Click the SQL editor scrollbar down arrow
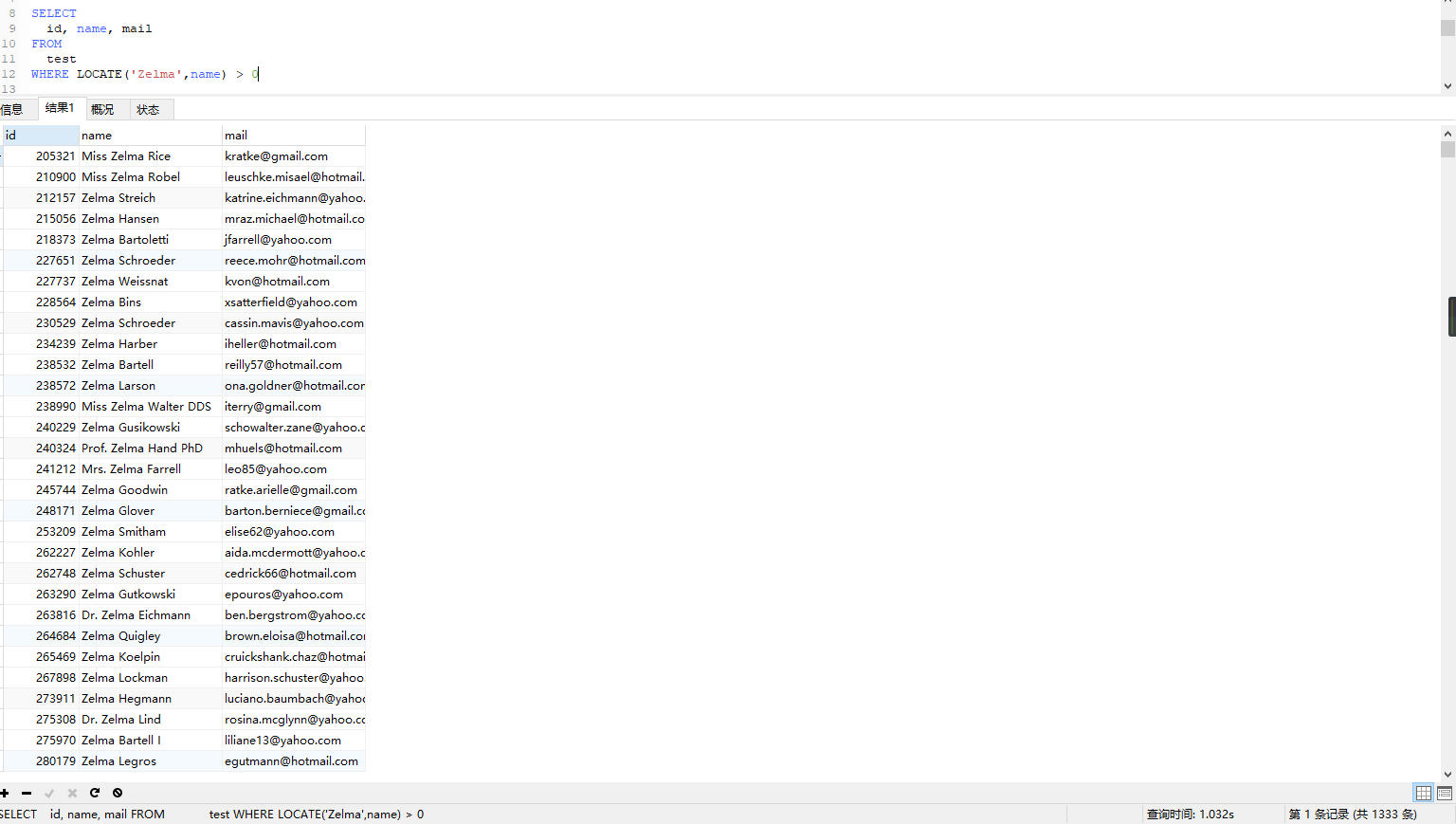Screen dimensions: 1456x824 coord(1447,85)
